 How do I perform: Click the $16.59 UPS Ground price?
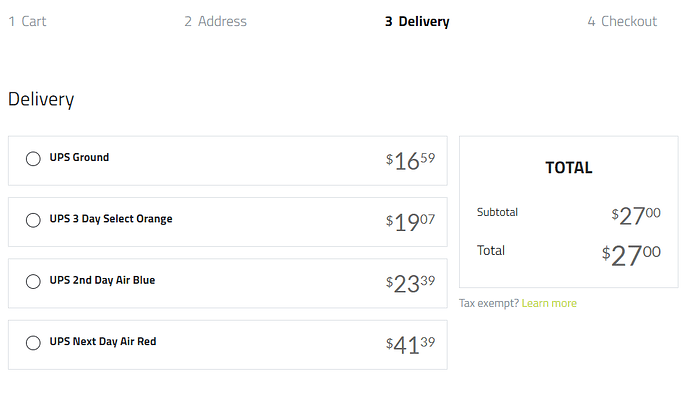pyautogui.click(x=410, y=160)
